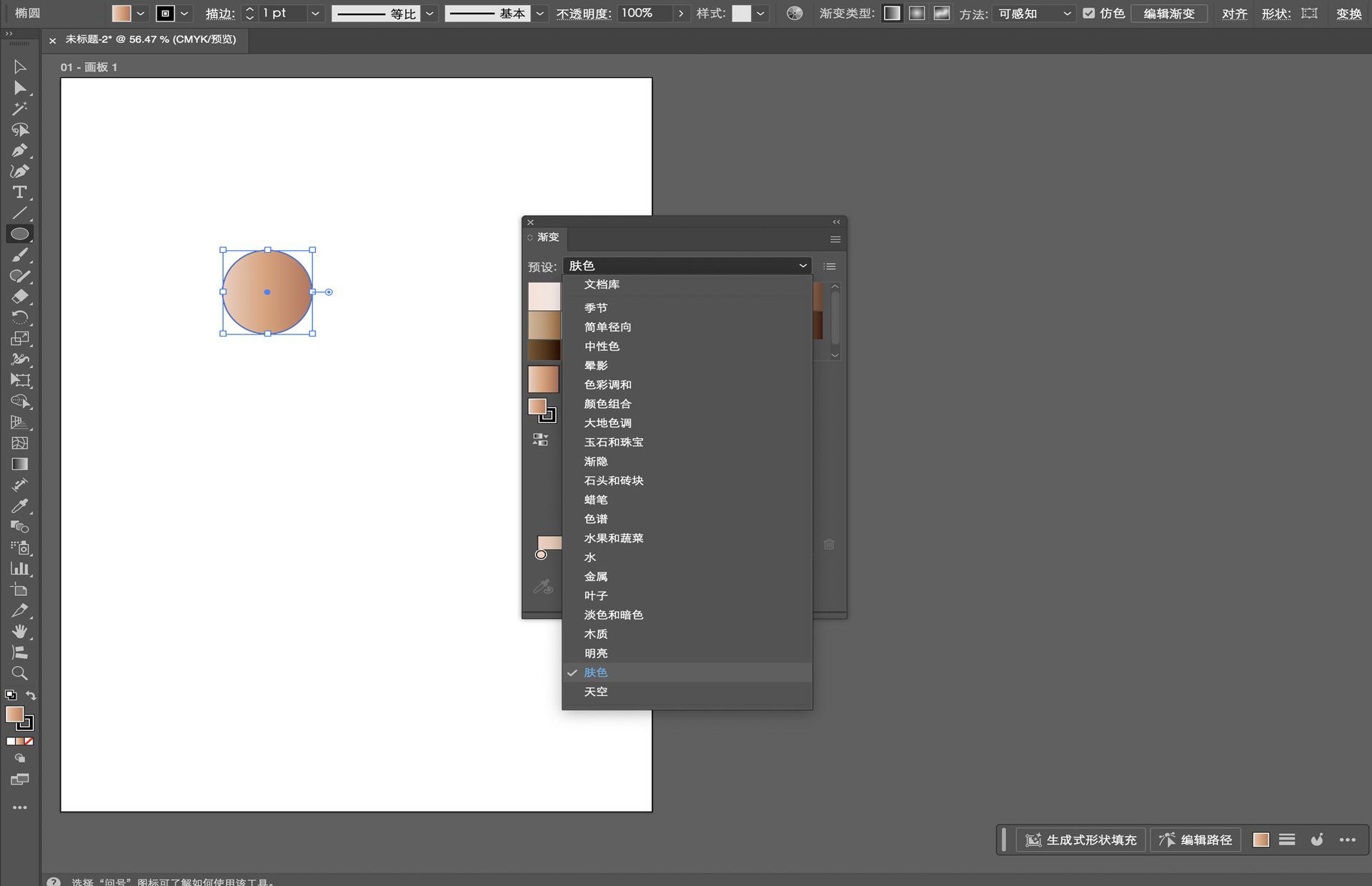Open the 方法 method dropdown showing 可感知
The image size is (1372, 886).
click(x=1033, y=13)
